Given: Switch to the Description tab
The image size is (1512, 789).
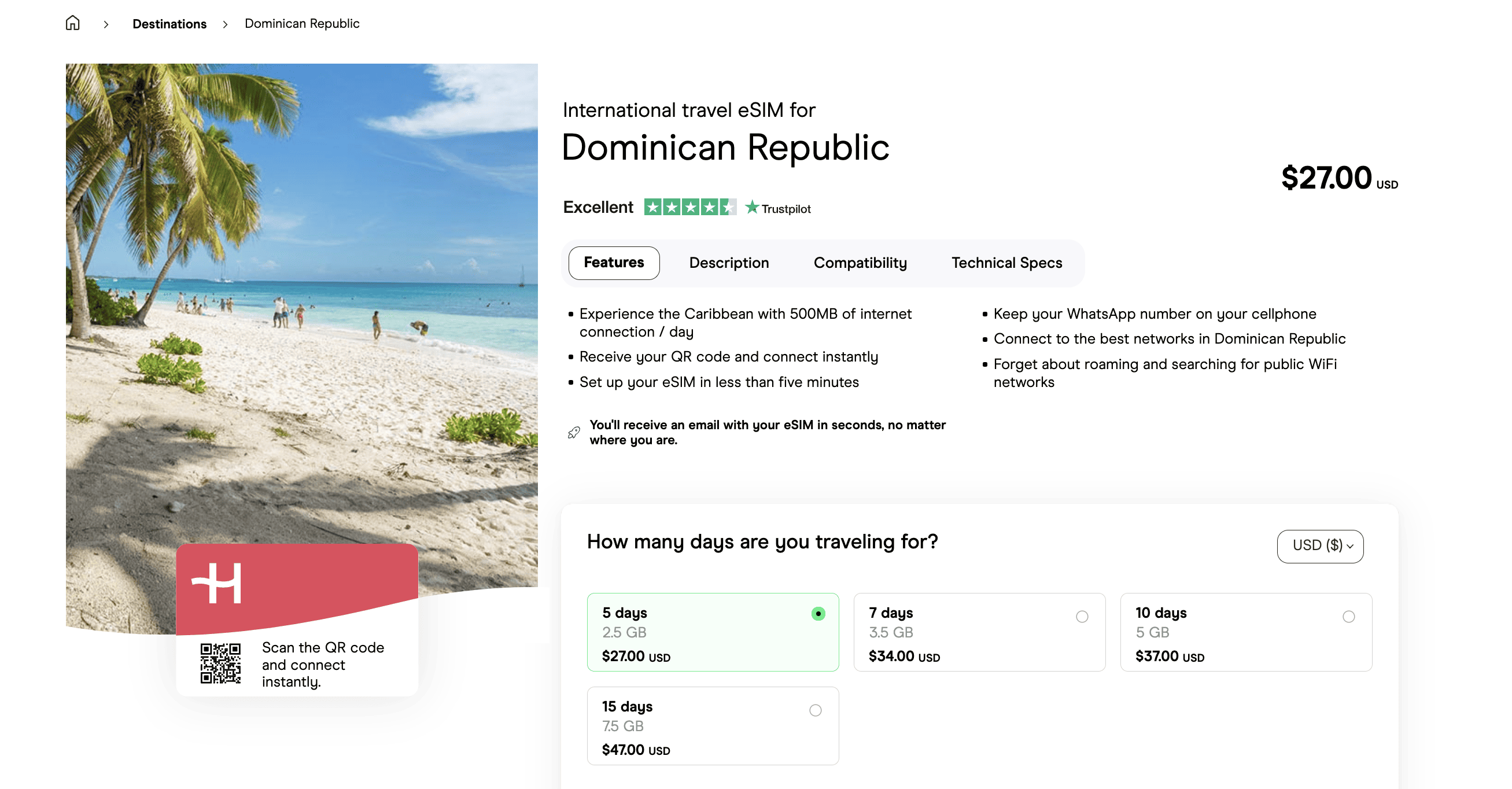Looking at the screenshot, I should click(x=728, y=263).
